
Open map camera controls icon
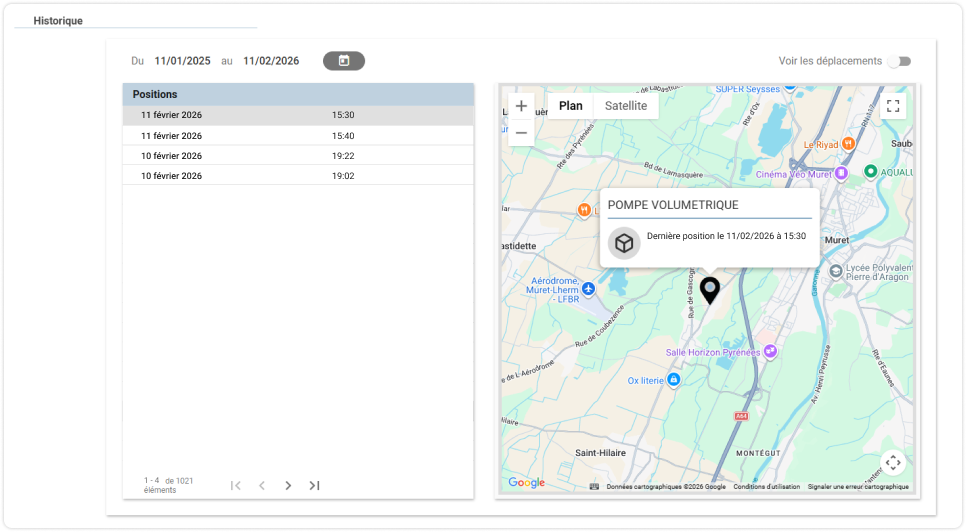[x=893, y=462]
